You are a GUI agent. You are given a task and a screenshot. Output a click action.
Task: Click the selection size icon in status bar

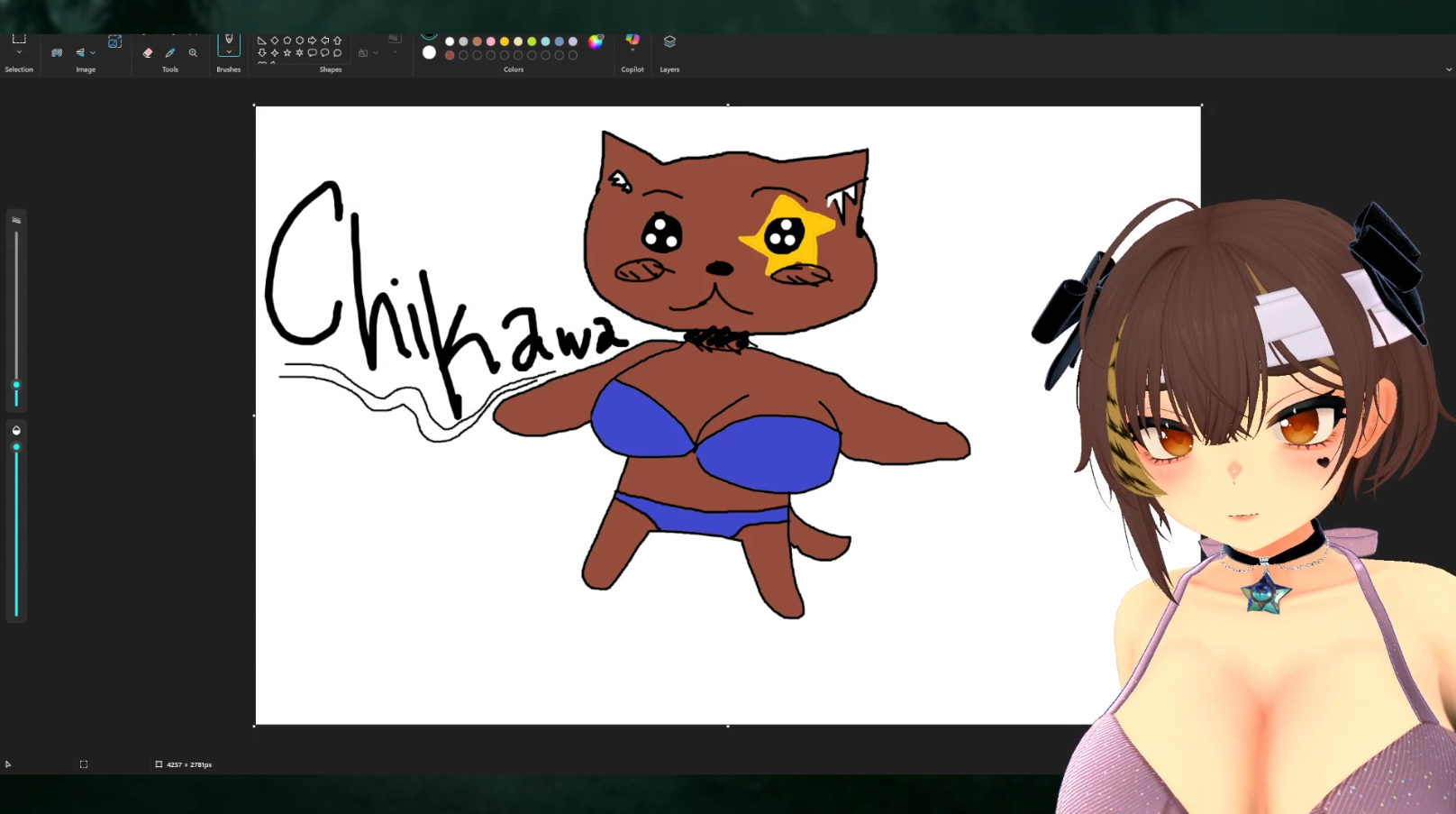pyautogui.click(x=84, y=764)
